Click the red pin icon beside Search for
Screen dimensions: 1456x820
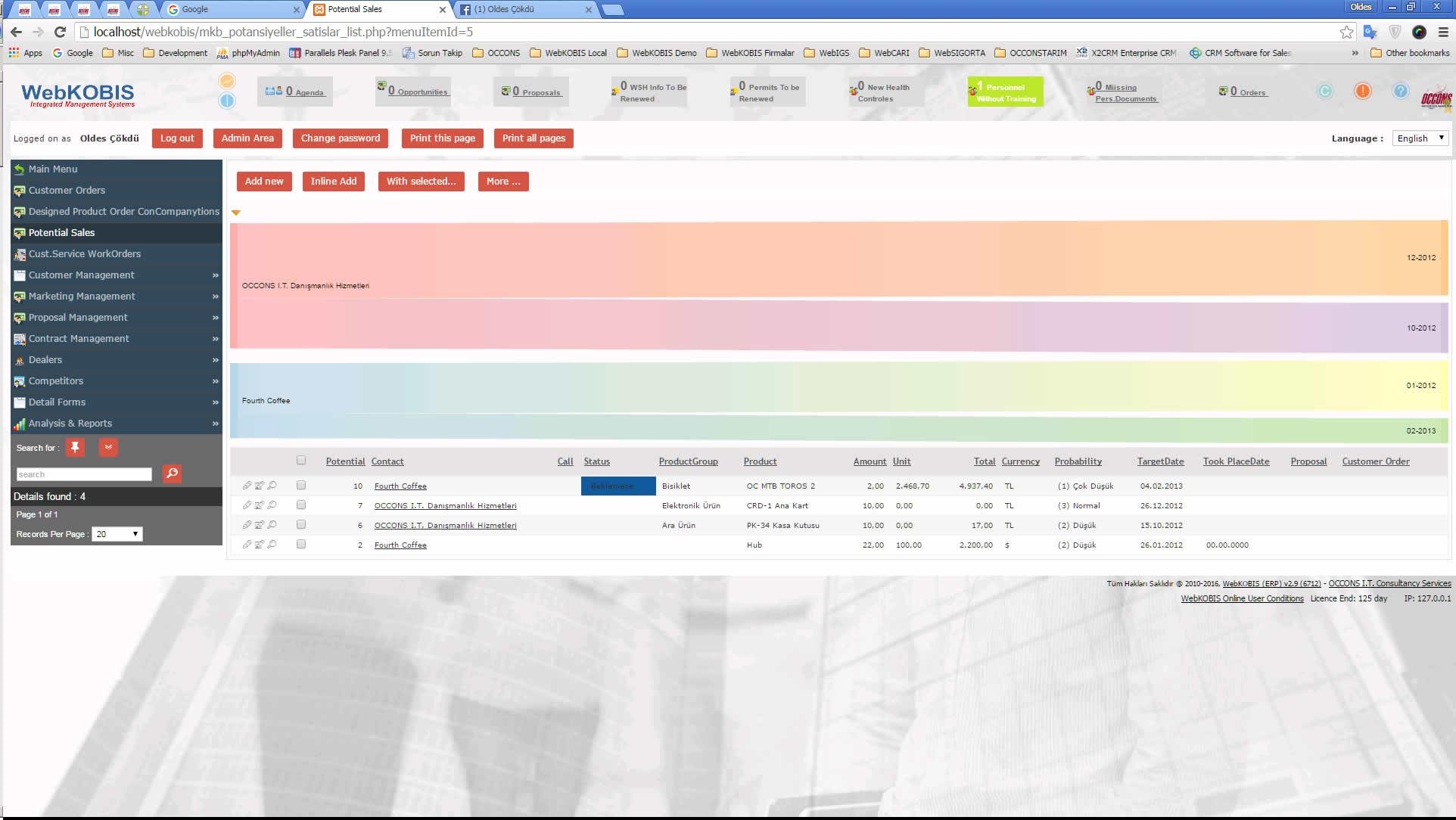pos(75,448)
